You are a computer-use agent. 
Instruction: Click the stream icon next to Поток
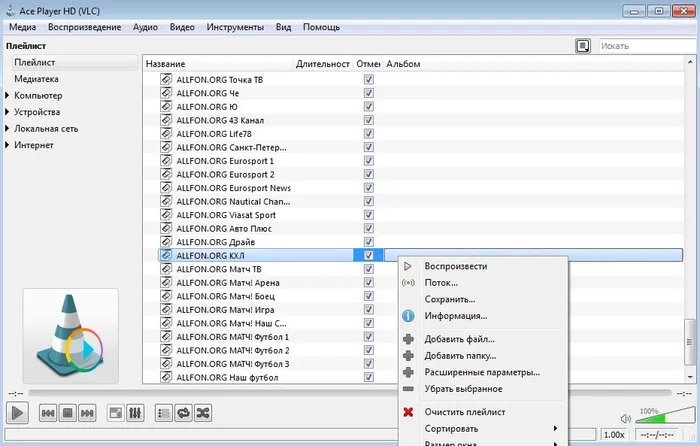tap(408, 283)
